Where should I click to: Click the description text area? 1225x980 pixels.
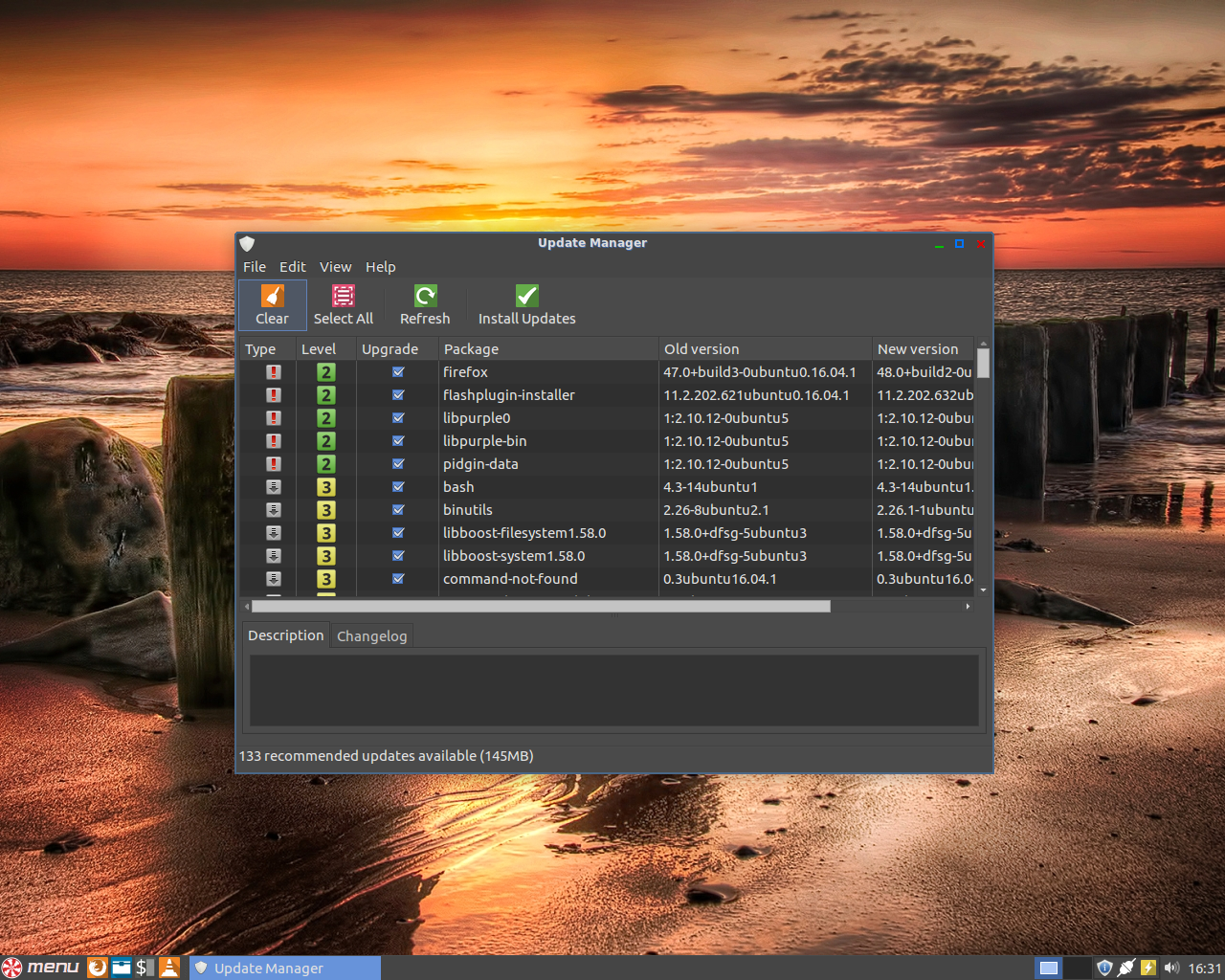coord(614,690)
